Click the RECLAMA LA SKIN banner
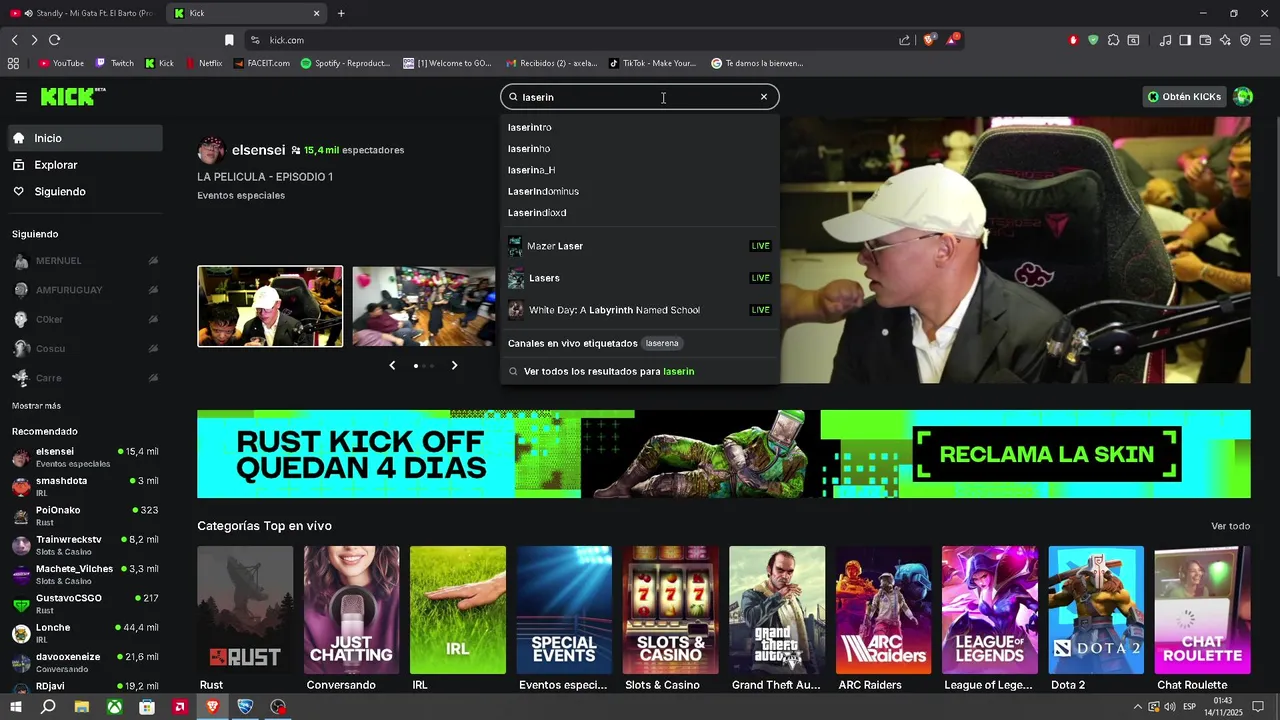The width and height of the screenshot is (1280, 720). 1047,454
